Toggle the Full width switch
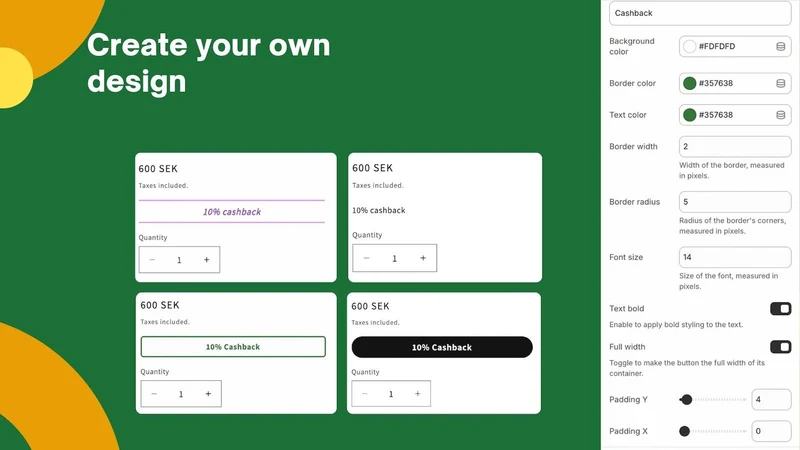Screen dimensions: 800x450 click(x=780, y=347)
